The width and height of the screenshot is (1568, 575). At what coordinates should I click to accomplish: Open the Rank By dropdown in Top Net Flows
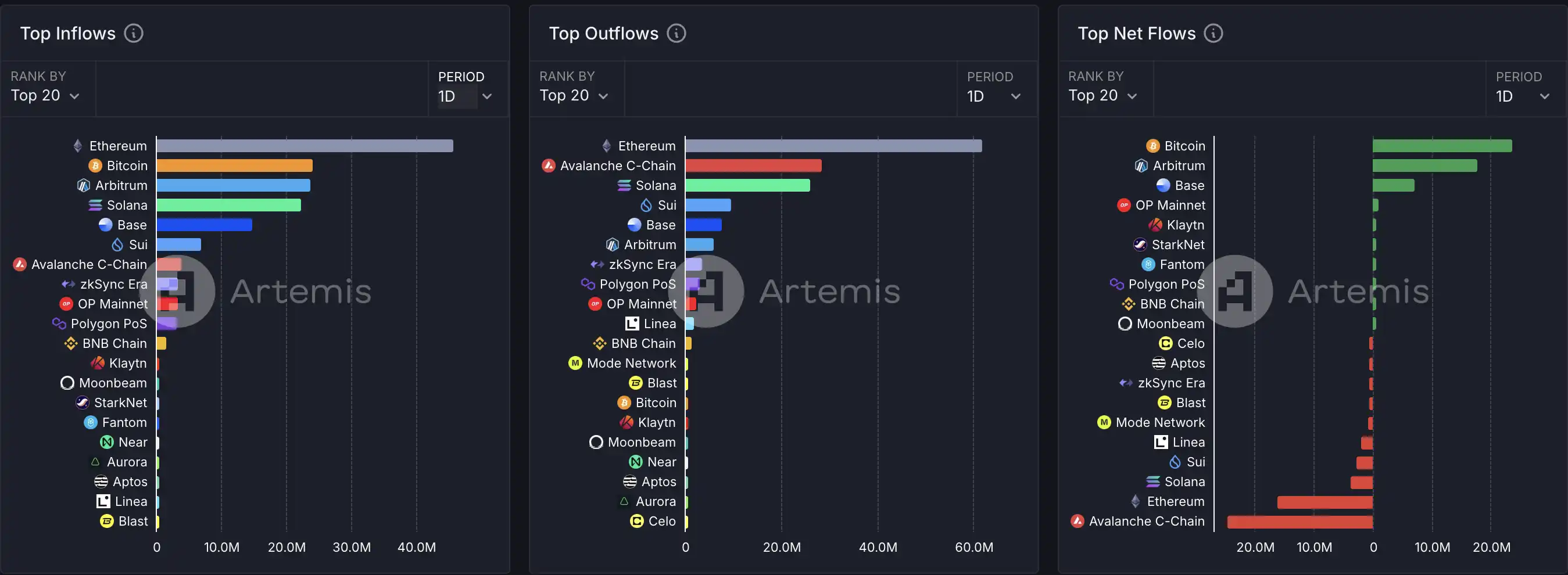[x=1103, y=95]
